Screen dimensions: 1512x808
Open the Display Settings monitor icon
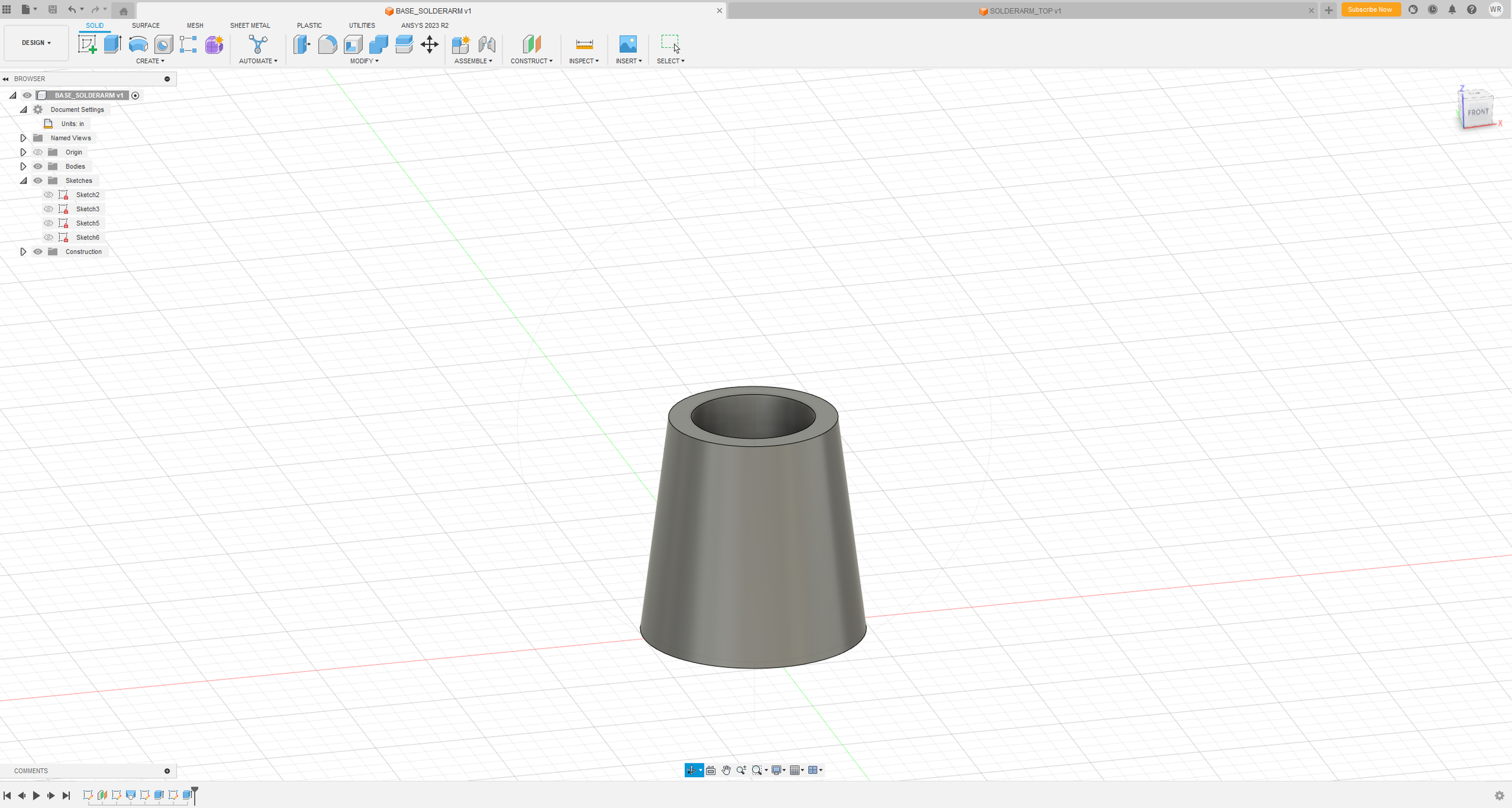[777, 770]
